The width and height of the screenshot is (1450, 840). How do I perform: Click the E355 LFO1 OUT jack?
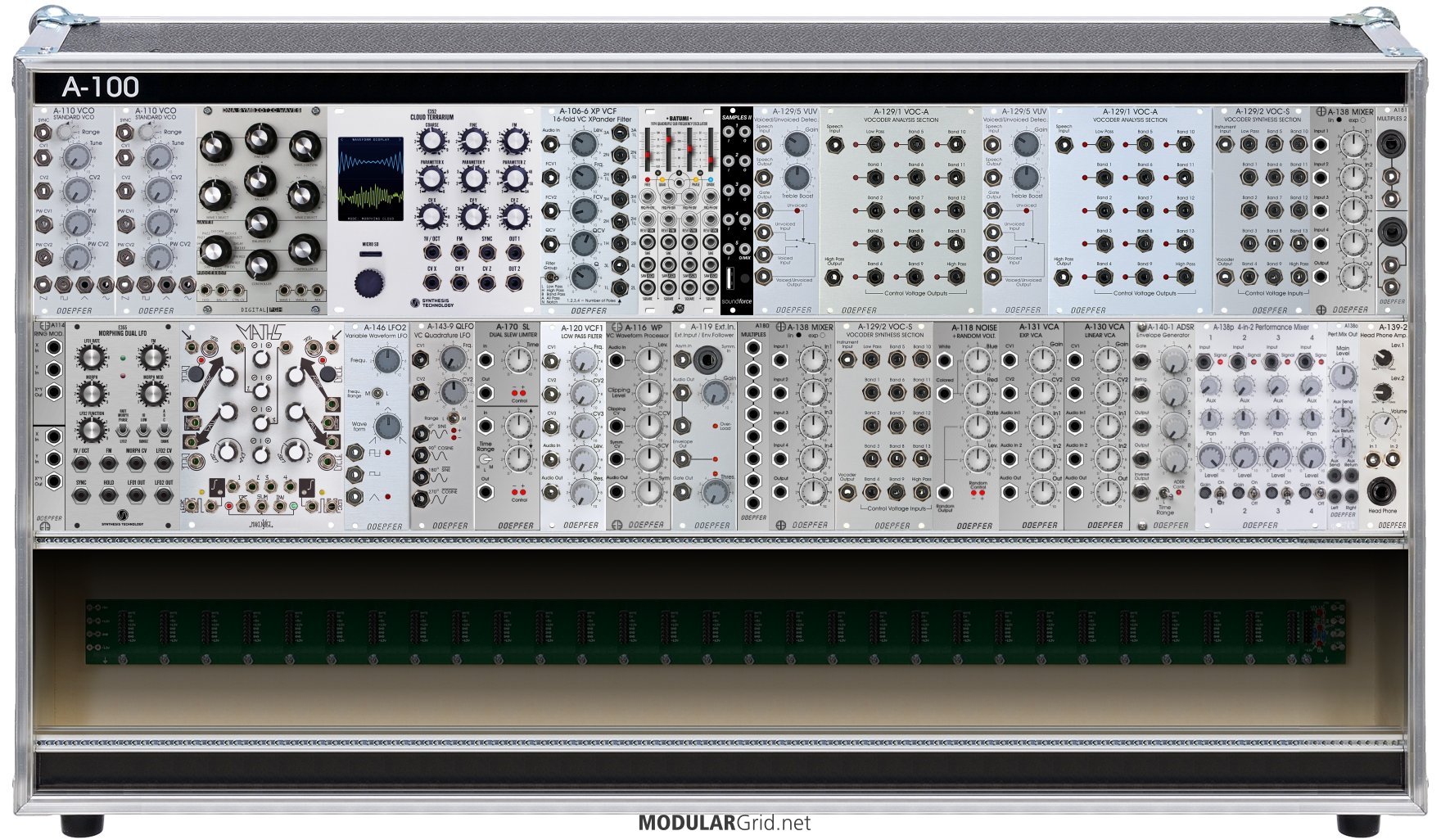click(136, 497)
